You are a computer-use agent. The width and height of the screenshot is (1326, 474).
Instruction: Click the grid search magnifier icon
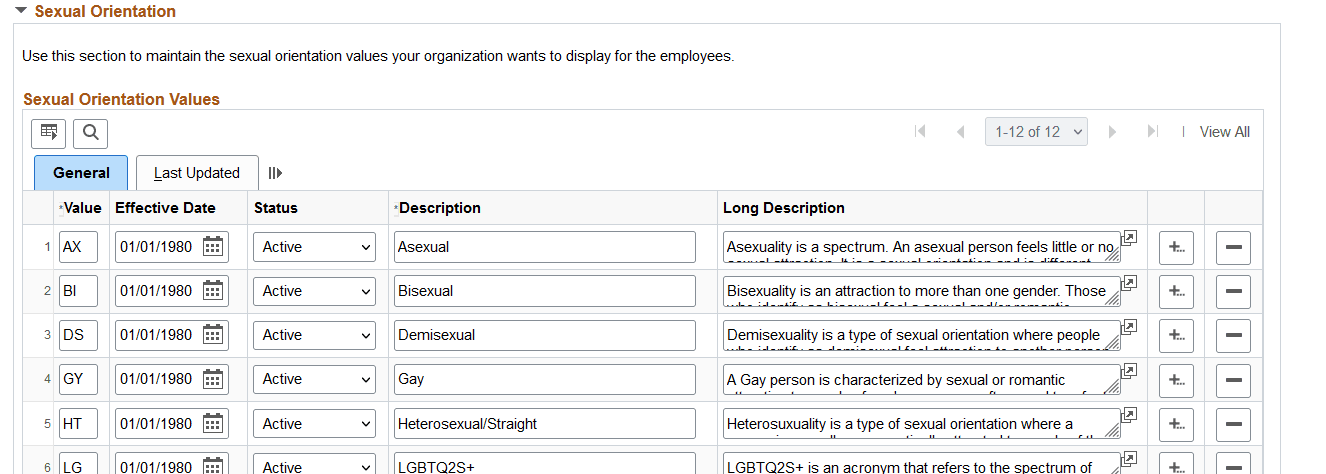(90, 133)
